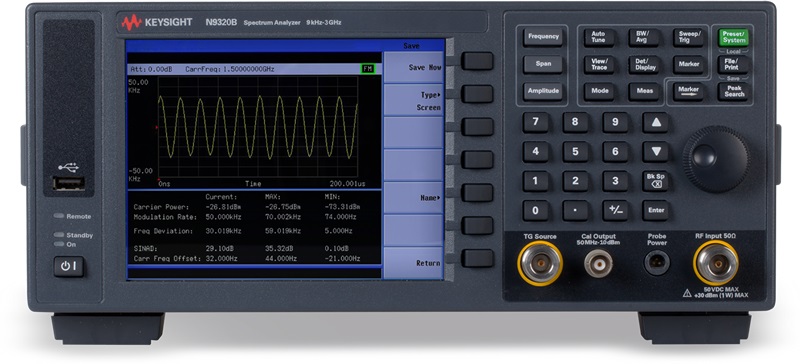Click the front USB port
The width and height of the screenshot is (800, 364).
click(69, 184)
